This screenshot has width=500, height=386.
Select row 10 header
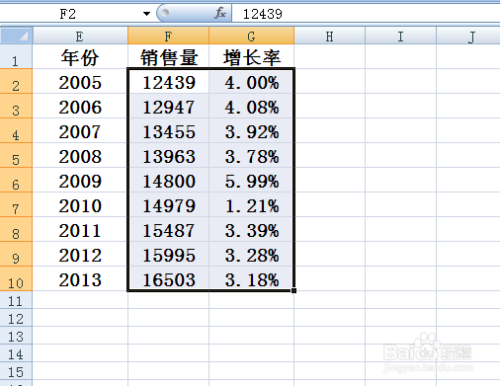[16, 279]
